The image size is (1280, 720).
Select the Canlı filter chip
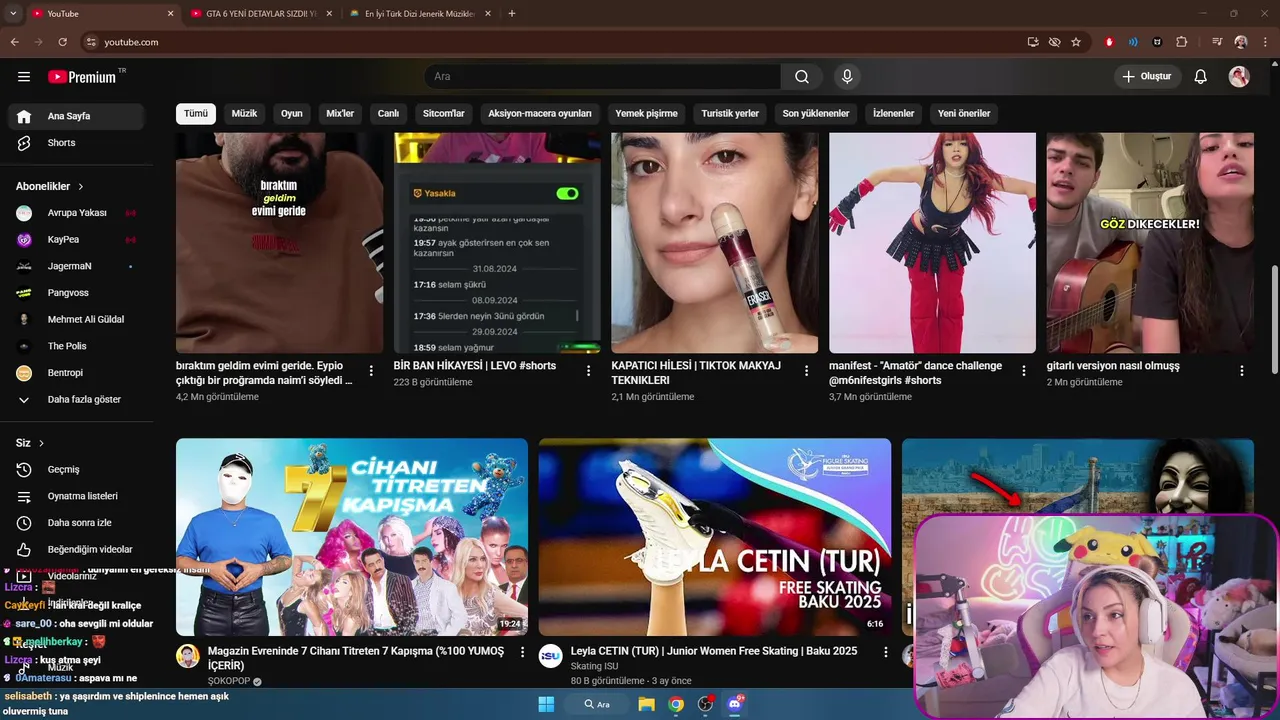[x=388, y=114]
